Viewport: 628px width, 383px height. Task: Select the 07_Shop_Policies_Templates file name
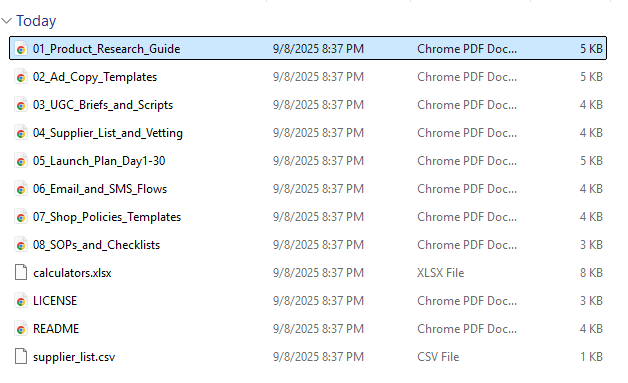(107, 217)
